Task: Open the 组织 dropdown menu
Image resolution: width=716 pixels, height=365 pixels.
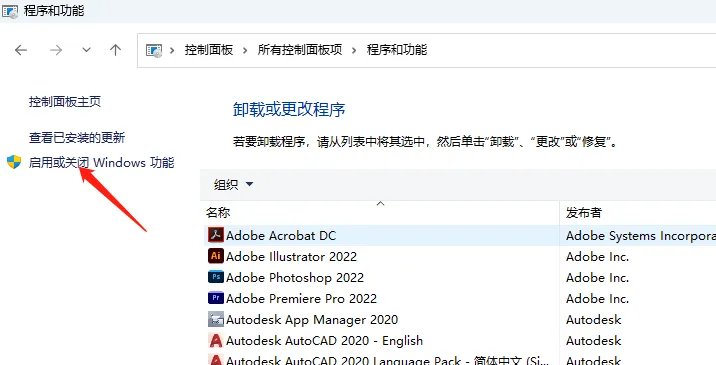Action: click(x=233, y=185)
